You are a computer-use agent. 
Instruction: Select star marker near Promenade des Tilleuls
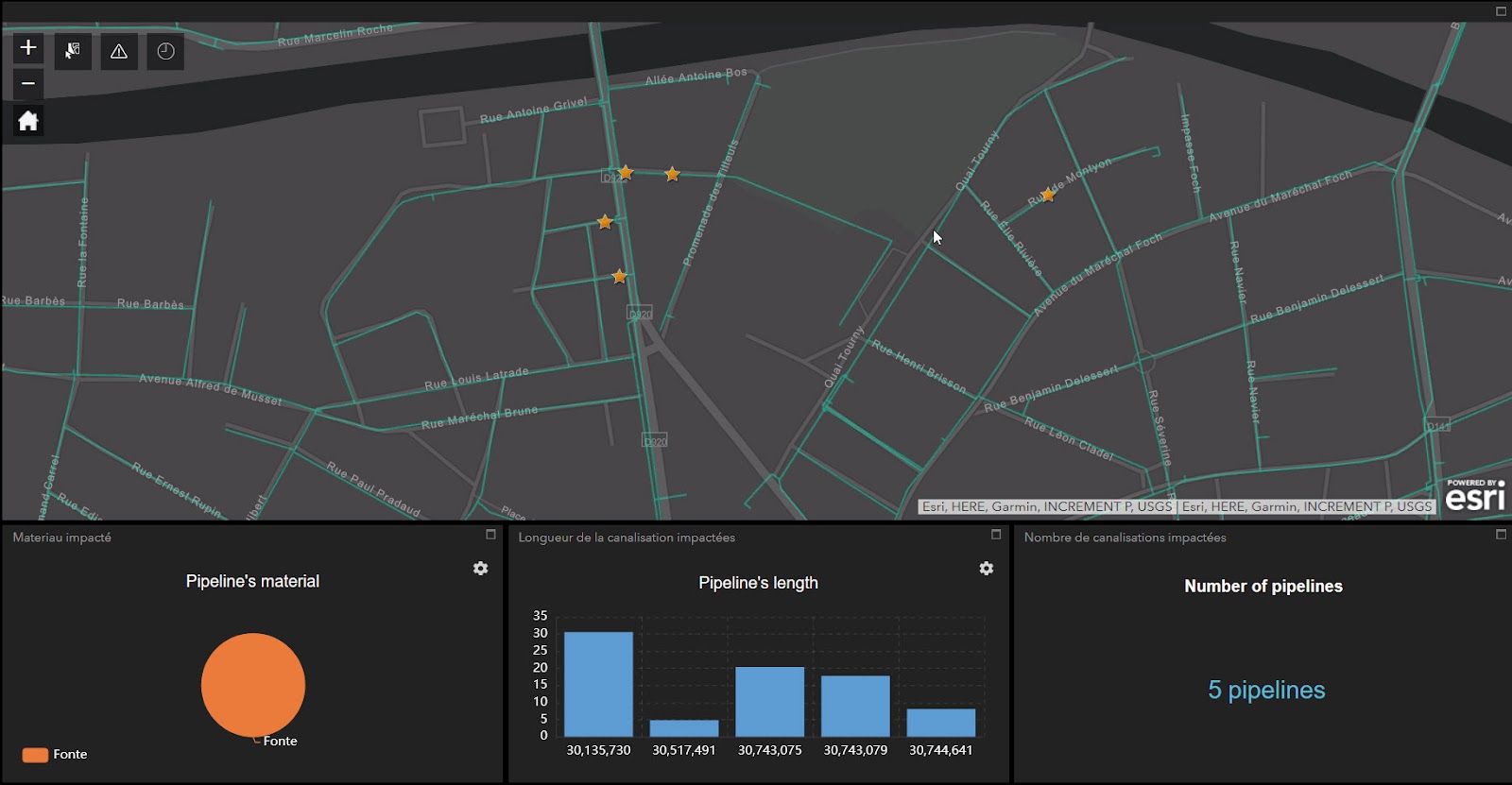coord(672,174)
